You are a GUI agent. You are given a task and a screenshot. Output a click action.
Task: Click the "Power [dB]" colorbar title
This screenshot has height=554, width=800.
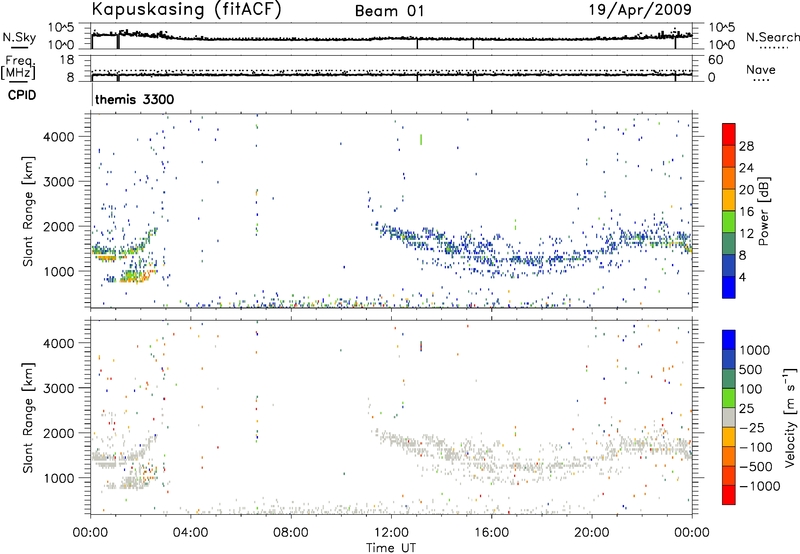[763, 211]
